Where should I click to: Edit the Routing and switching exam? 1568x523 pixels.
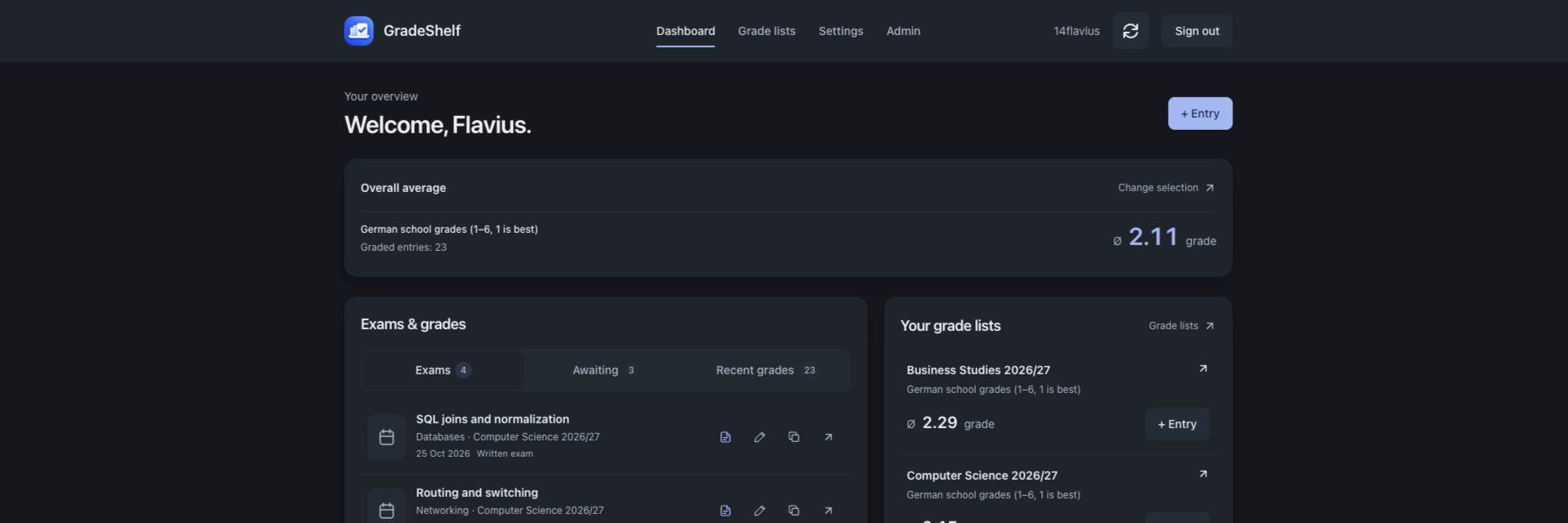[759, 511]
